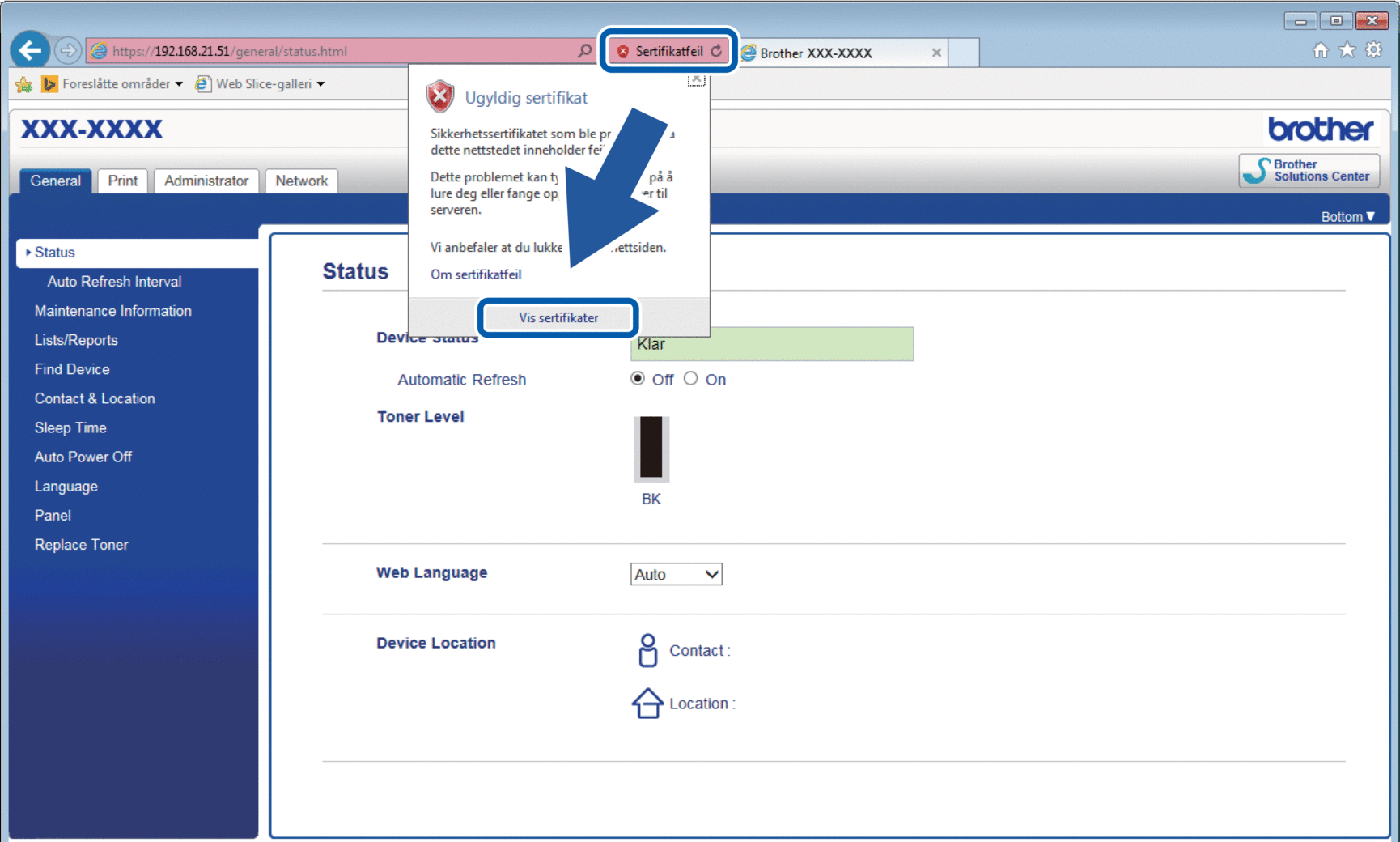Viewport: 1400px width, 842px height.
Task: Open browser settings gear icon
Action: [x=1373, y=50]
